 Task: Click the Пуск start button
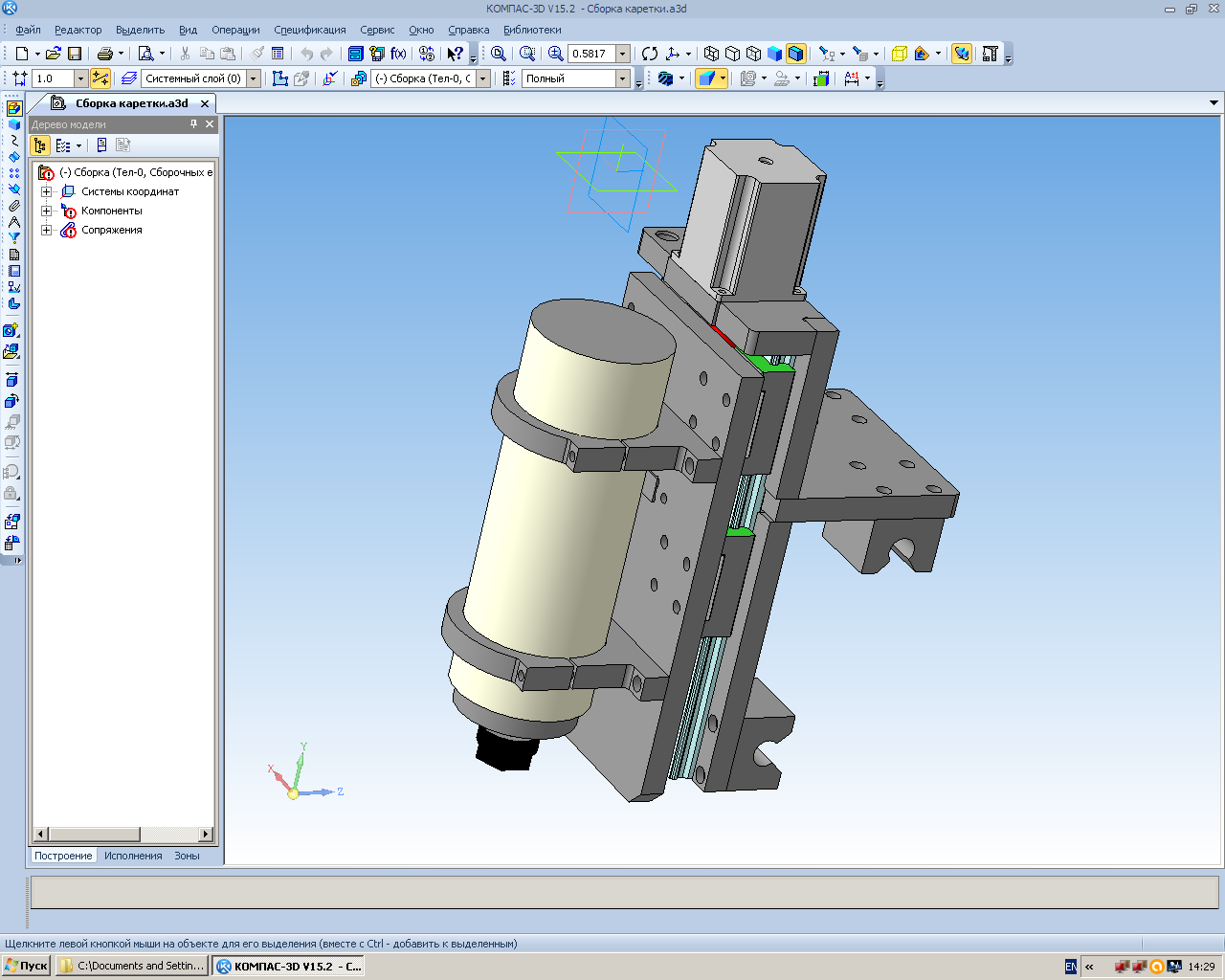coord(26,966)
